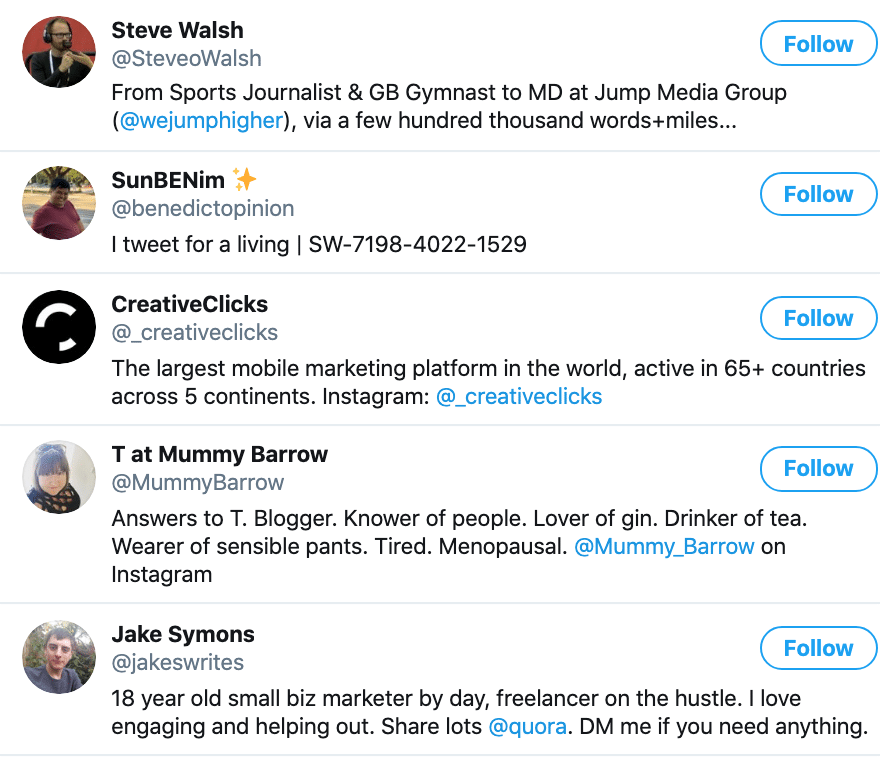This screenshot has height=760, width=880.
Task: Click the @benedictopinion handle
Action: 203,208
